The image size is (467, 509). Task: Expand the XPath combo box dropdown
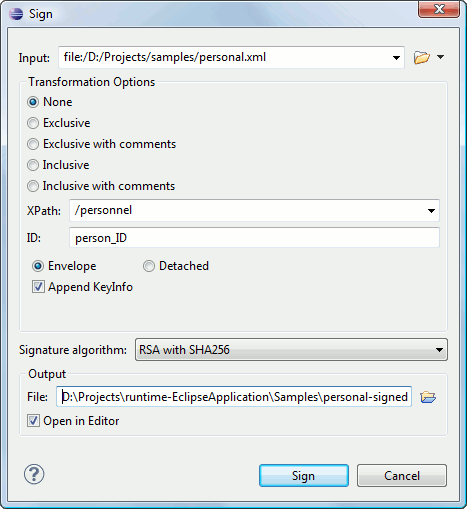431,211
